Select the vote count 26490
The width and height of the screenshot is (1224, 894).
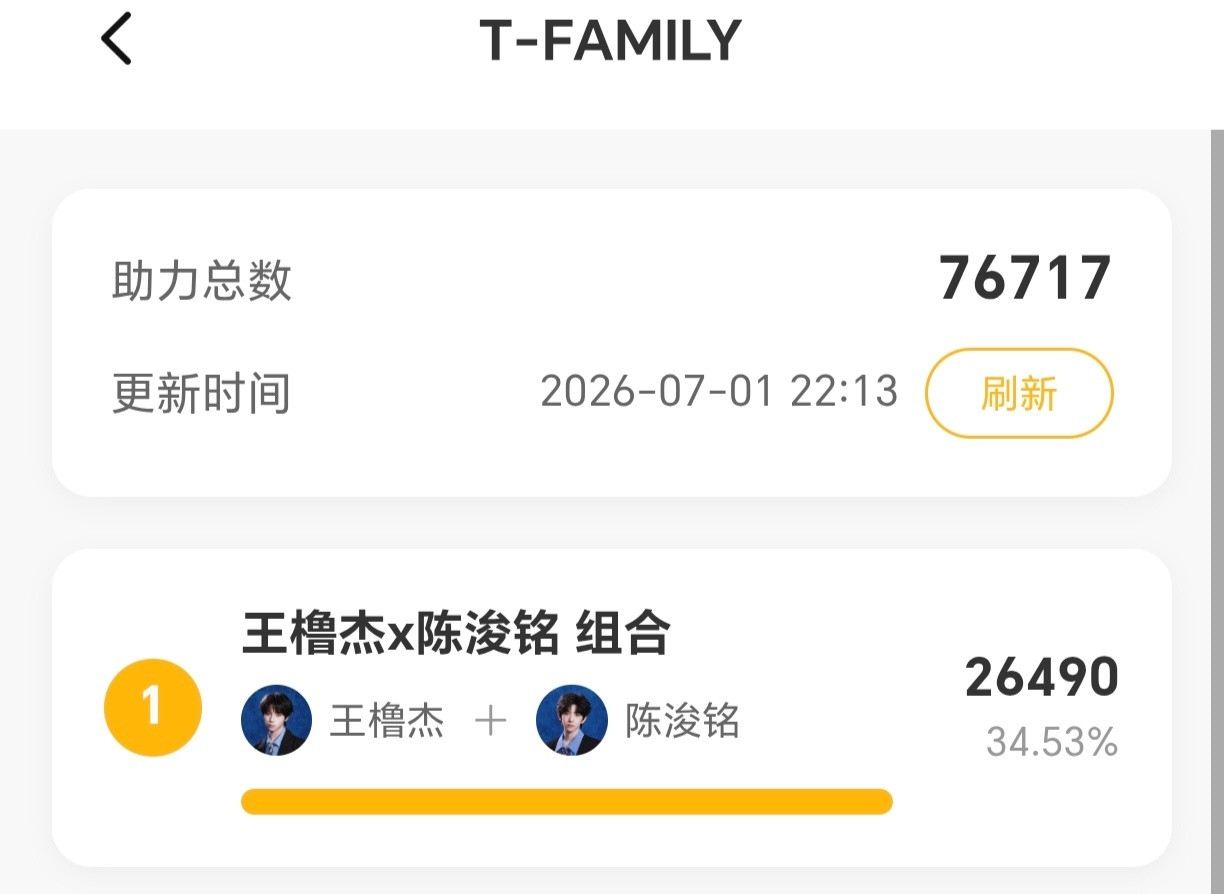coord(1041,678)
